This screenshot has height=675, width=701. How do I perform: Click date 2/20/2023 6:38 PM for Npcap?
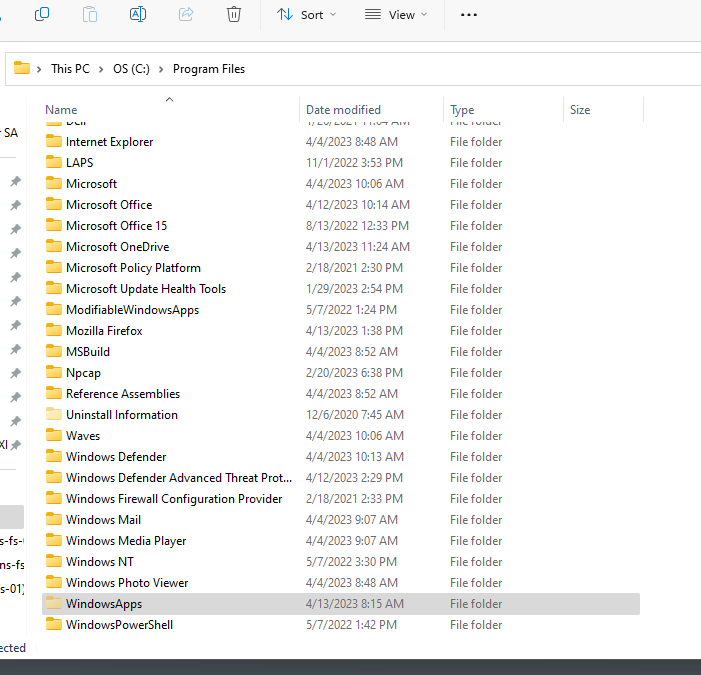[354, 373]
